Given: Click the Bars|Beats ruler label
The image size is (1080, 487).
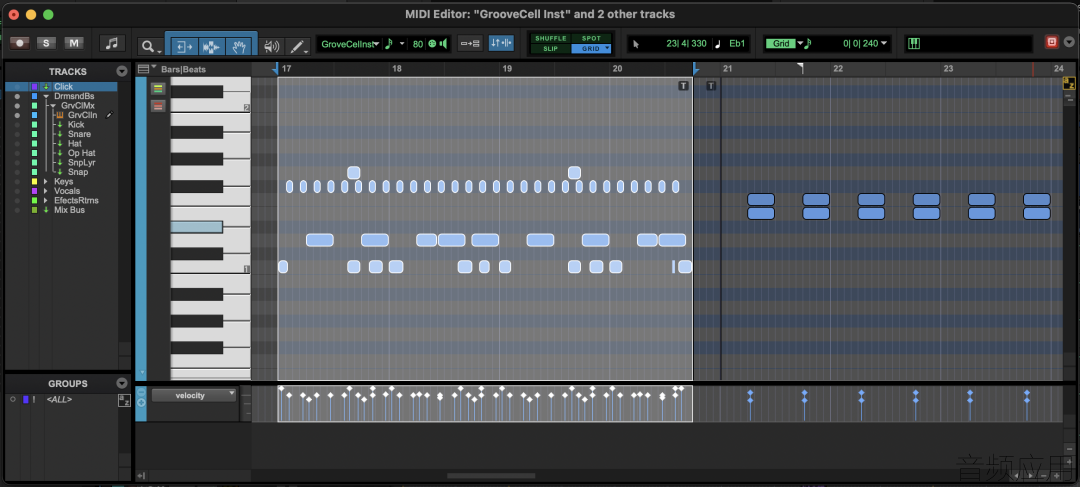Looking at the screenshot, I should coord(183,69).
